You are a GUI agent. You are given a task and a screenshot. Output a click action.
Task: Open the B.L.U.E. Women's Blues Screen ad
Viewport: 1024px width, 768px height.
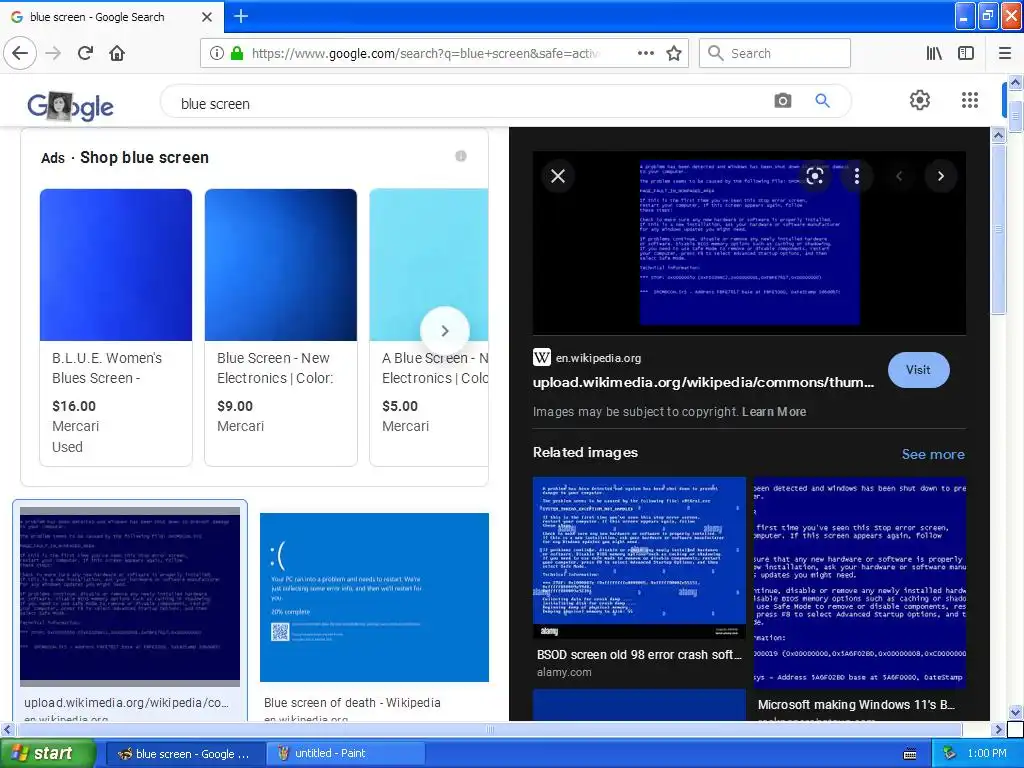(116, 327)
